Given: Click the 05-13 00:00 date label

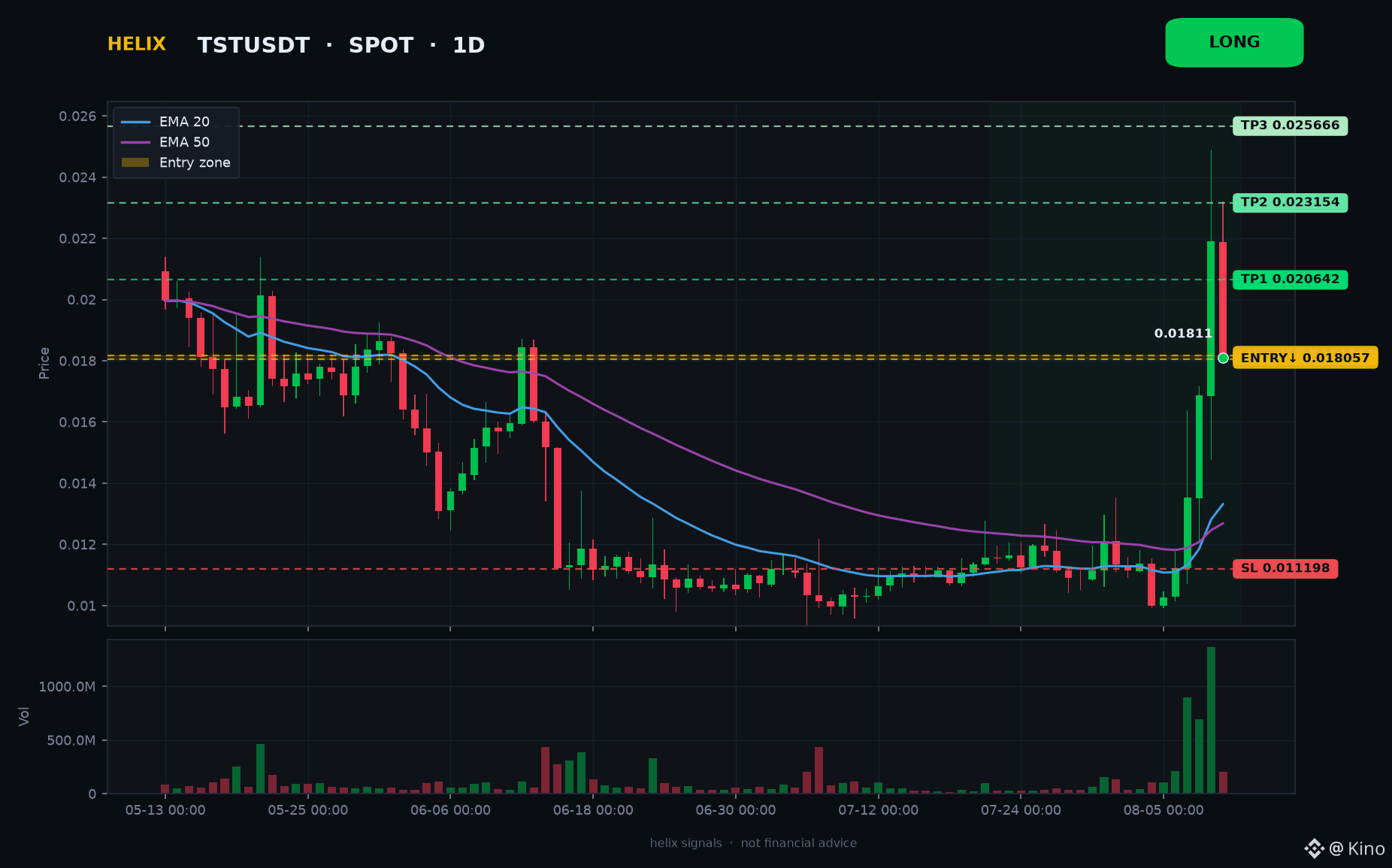Looking at the screenshot, I should point(165,810).
